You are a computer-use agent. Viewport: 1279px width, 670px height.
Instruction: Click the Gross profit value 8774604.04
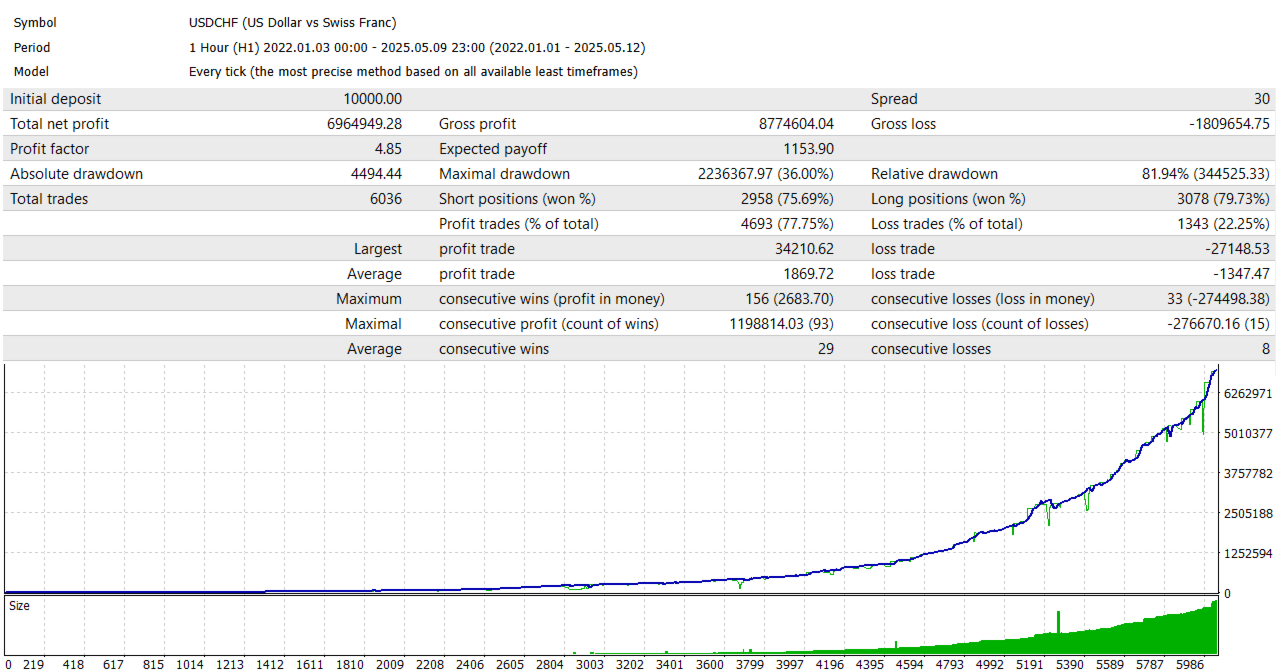pos(796,124)
